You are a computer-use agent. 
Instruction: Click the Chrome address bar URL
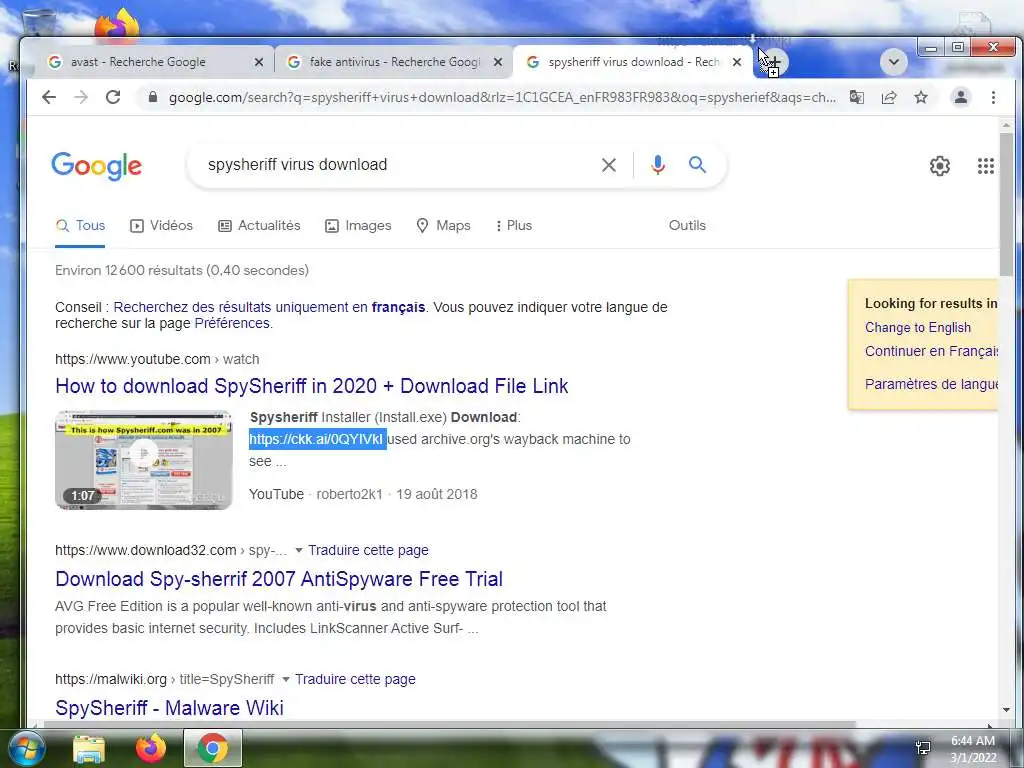tap(502, 97)
